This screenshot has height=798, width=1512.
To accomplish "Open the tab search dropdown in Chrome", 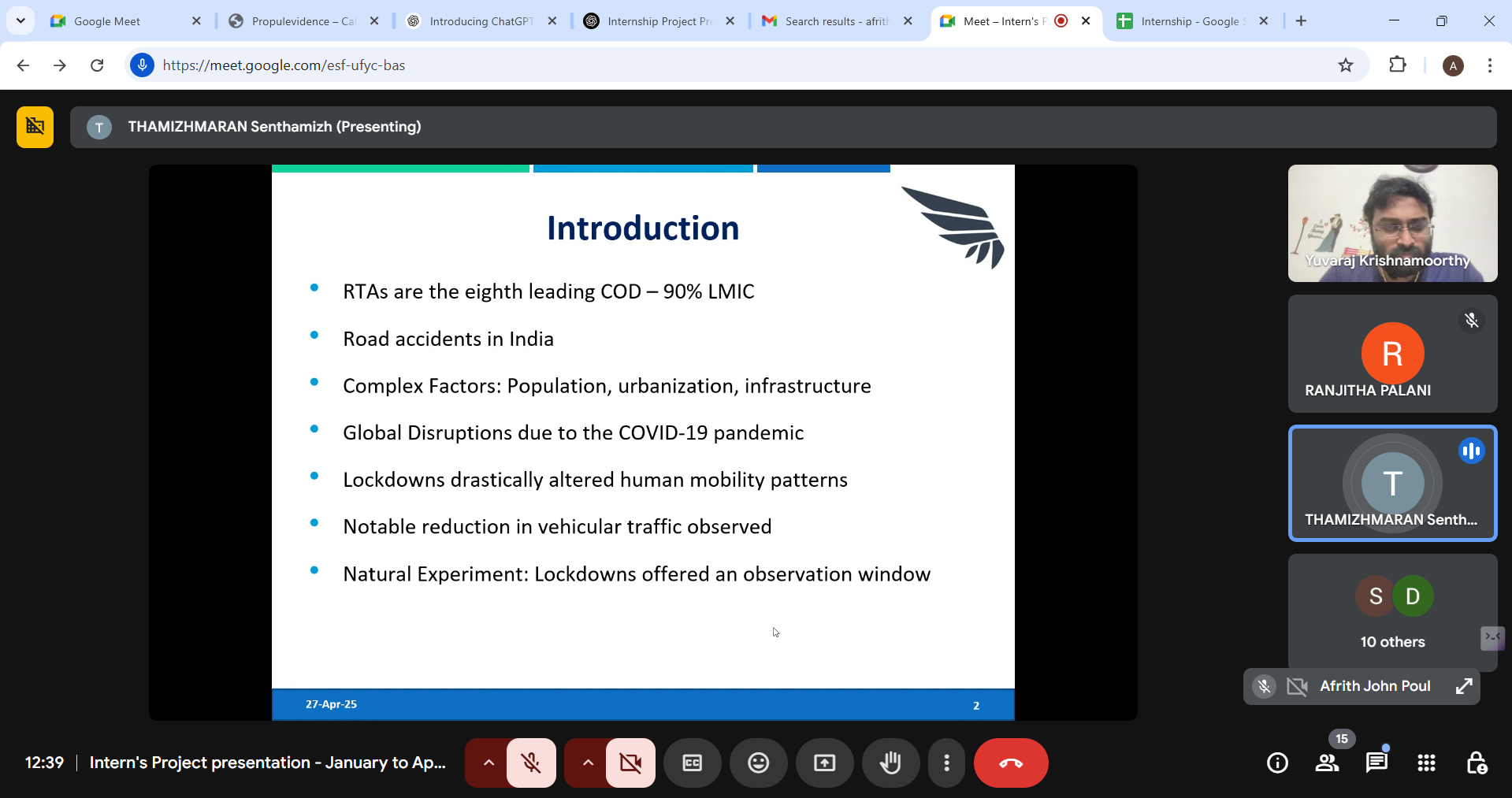I will (x=20, y=20).
